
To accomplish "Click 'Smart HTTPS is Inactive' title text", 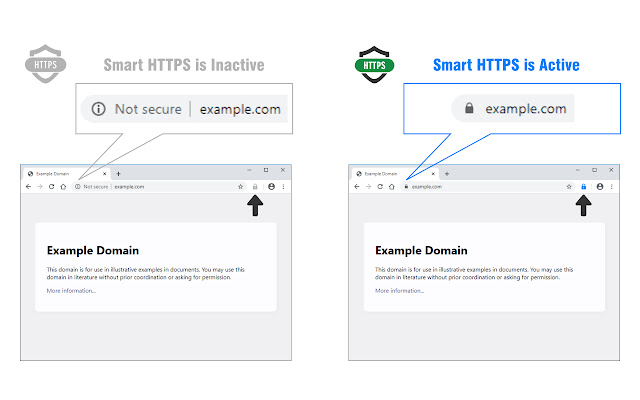I will pyautogui.click(x=184, y=65).
